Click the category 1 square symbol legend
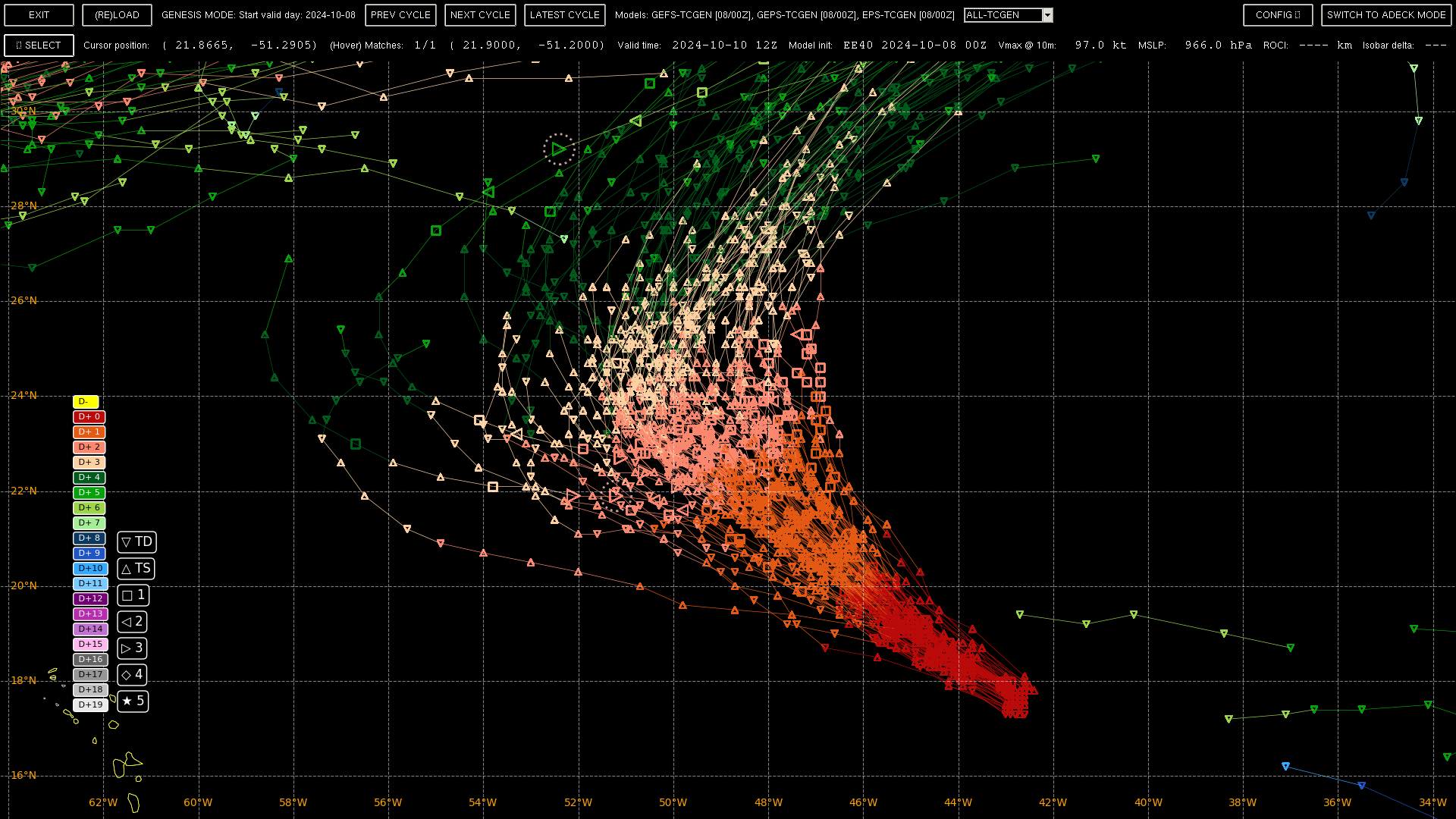The image size is (1456, 819). coord(133,595)
